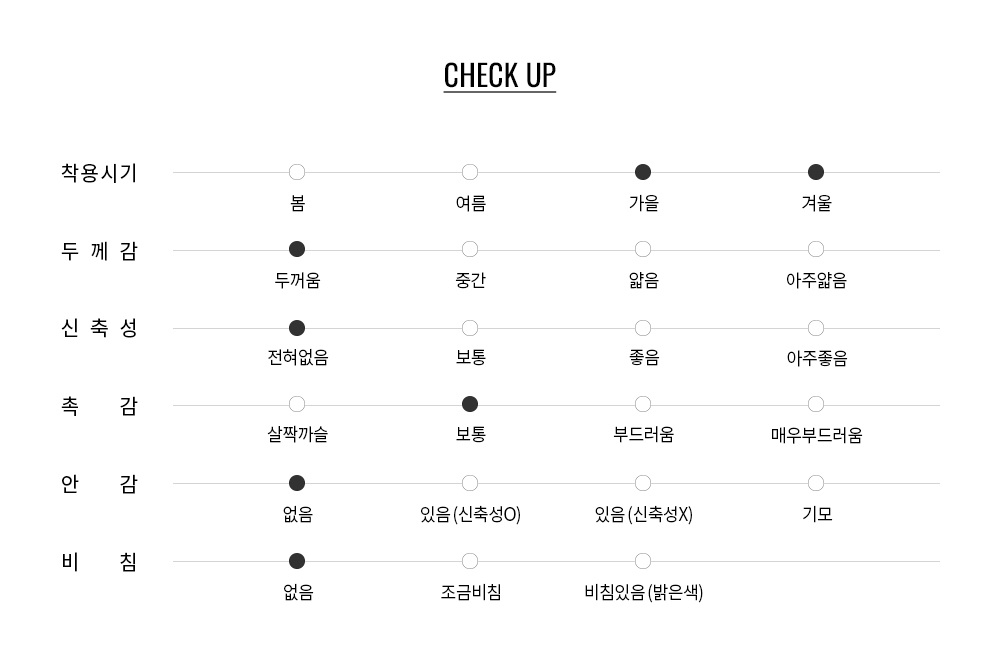This screenshot has width=1000, height=661.
Task: Select 좋음 elasticity radio dot
Action: point(643,328)
